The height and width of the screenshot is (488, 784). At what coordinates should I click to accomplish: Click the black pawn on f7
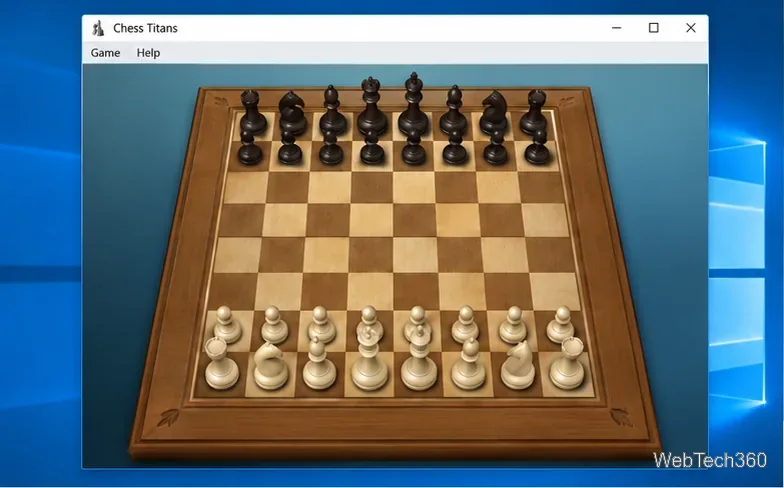pyautogui.click(x=455, y=148)
